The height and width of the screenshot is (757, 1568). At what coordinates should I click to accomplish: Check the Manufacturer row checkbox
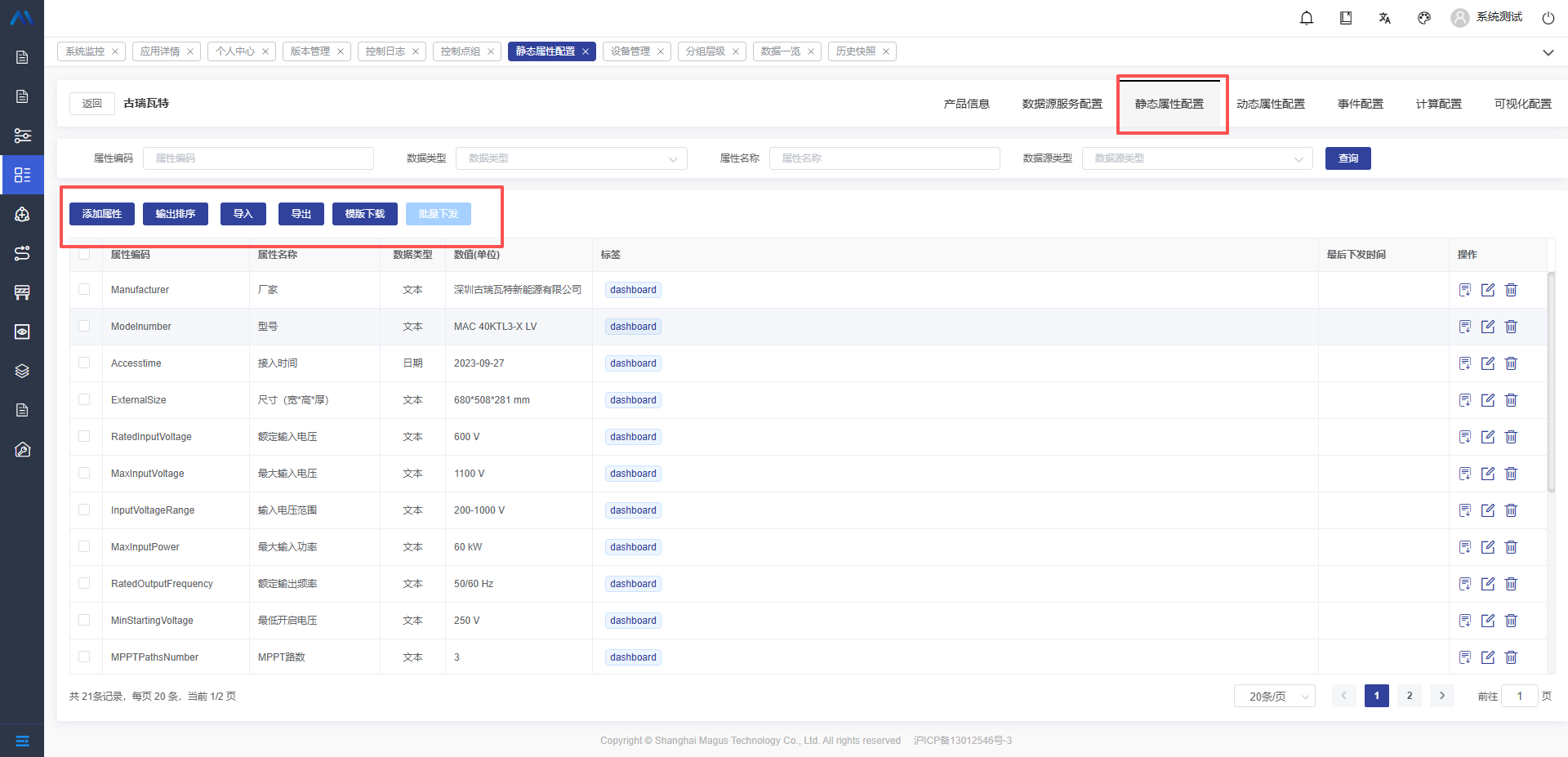84,289
